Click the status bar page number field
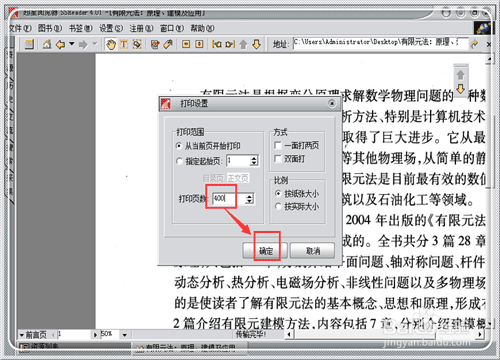500x360 pixels. (74, 334)
